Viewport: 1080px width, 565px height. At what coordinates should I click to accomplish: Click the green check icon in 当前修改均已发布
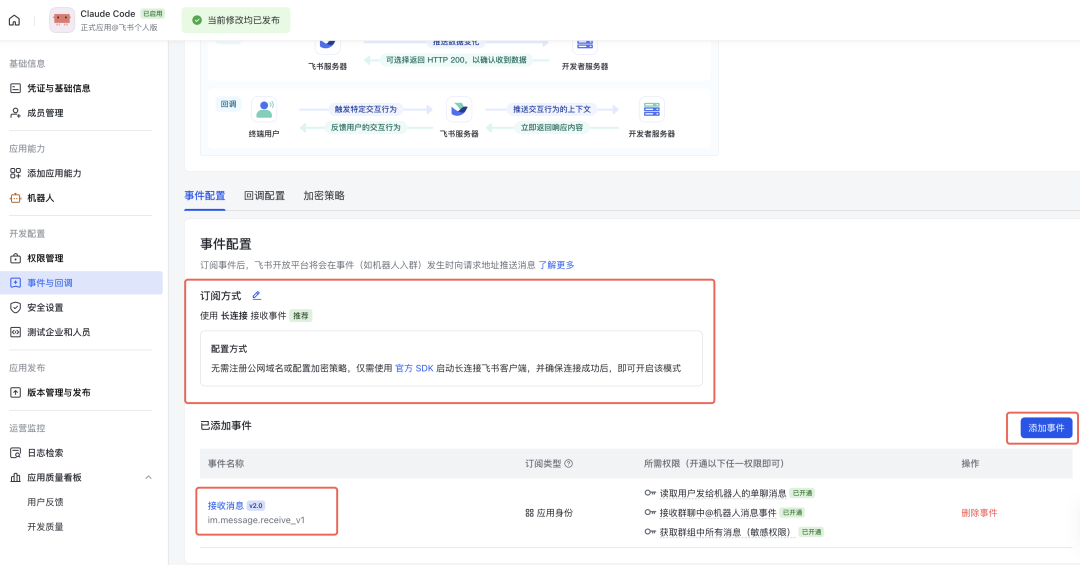click(197, 20)
